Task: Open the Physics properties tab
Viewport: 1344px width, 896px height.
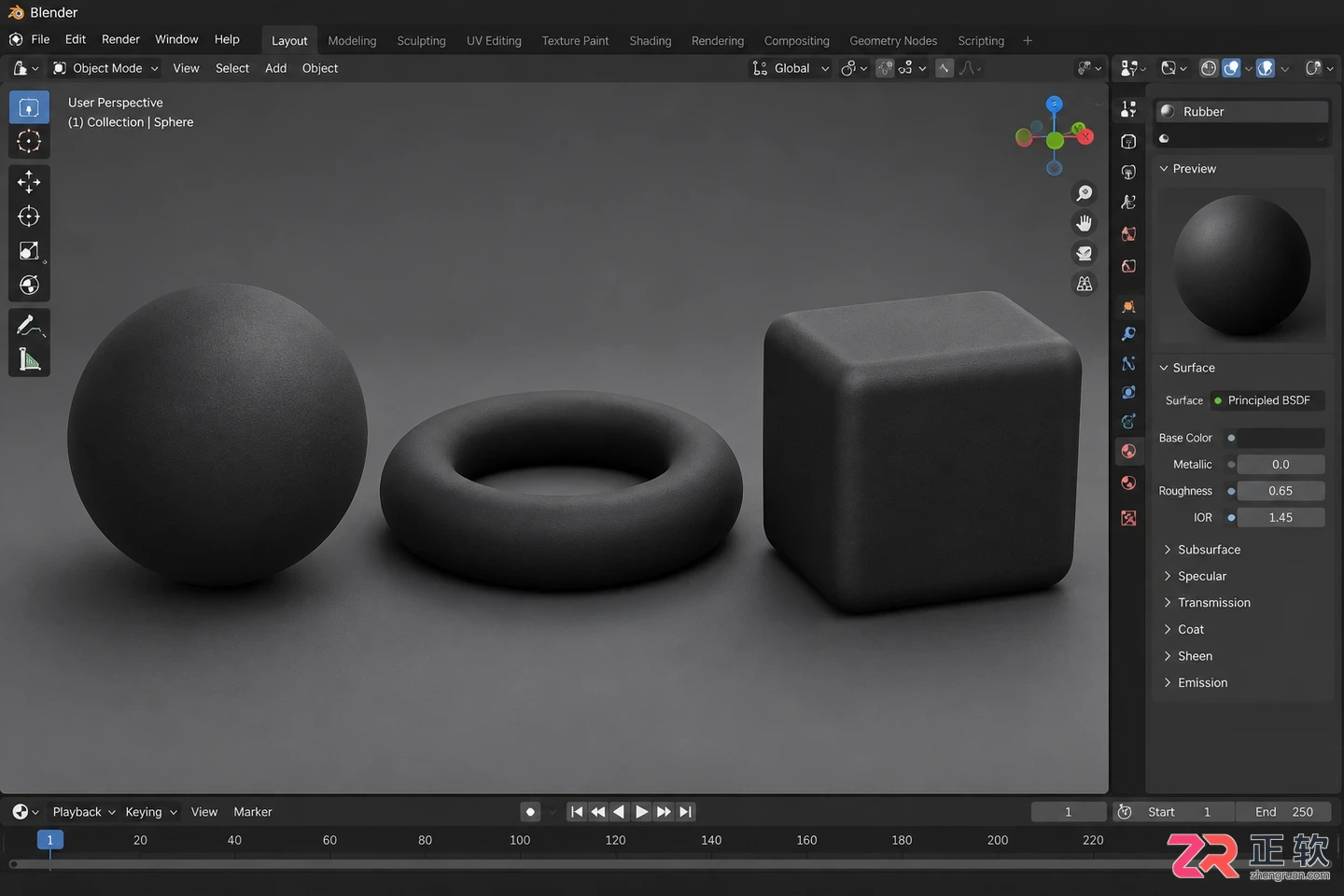Action: [x=1129, y=393]
